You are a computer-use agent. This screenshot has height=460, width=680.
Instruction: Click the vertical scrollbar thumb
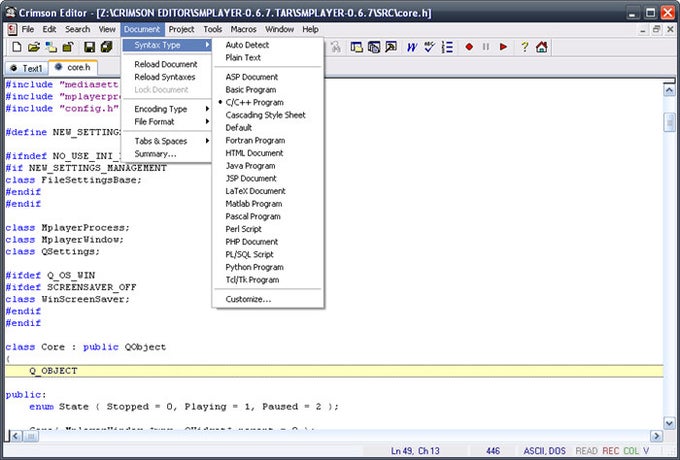point(669,122)
